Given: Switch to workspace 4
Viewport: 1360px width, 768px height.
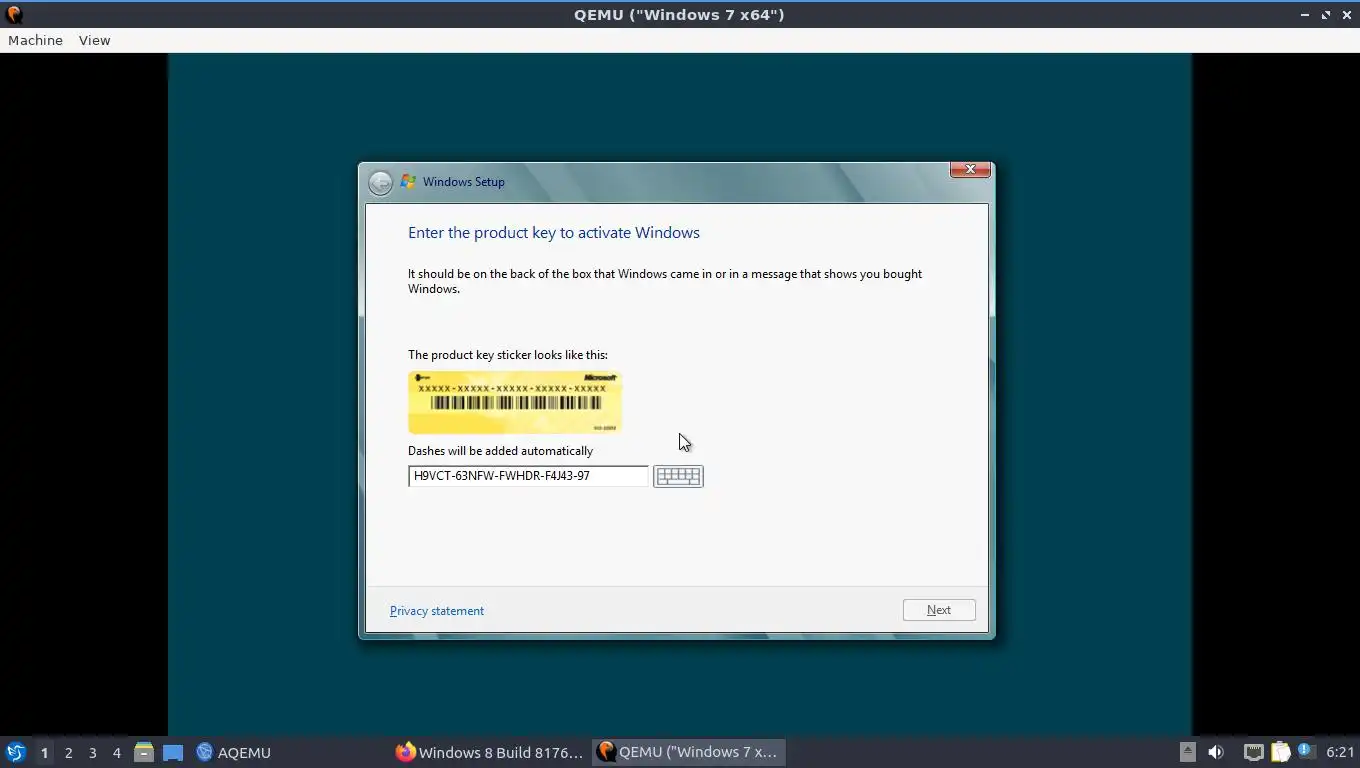Looking at the screenshot, I should 116,753.
